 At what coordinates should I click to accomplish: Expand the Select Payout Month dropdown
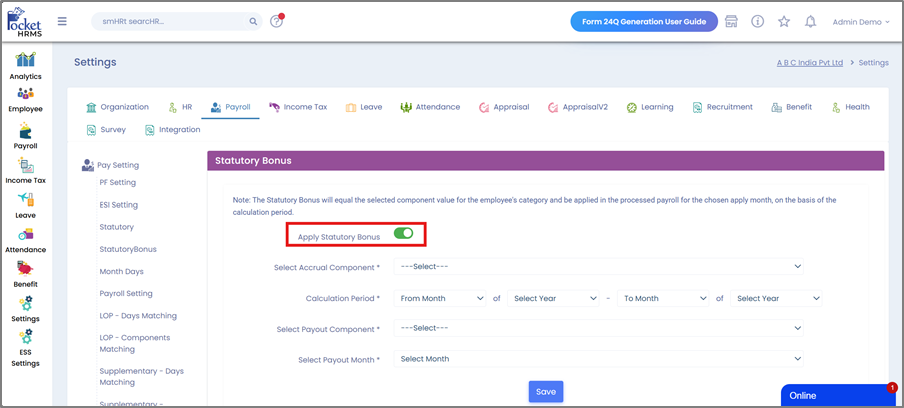pos(600,359)
